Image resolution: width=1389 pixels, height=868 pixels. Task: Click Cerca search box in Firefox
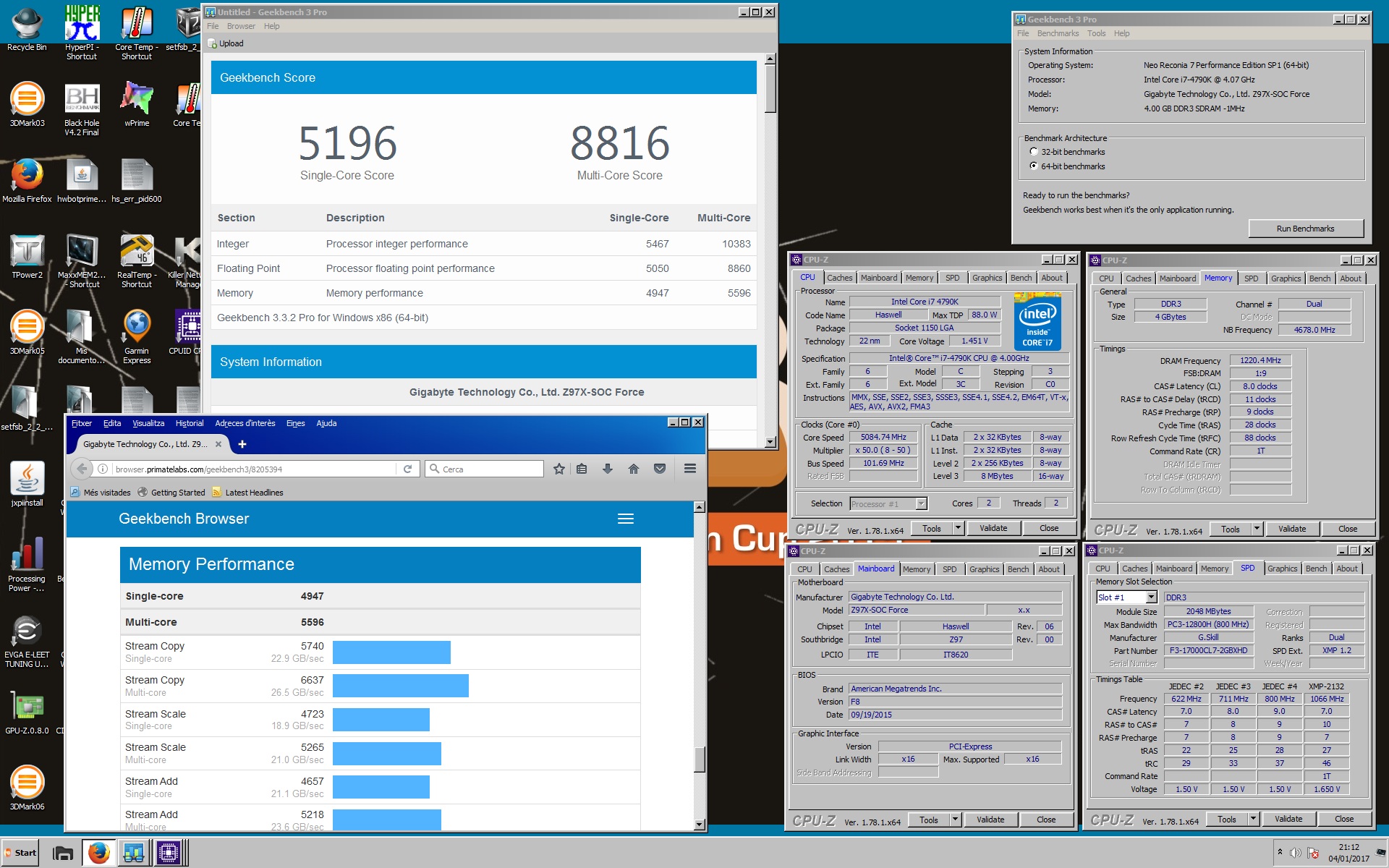485,469
